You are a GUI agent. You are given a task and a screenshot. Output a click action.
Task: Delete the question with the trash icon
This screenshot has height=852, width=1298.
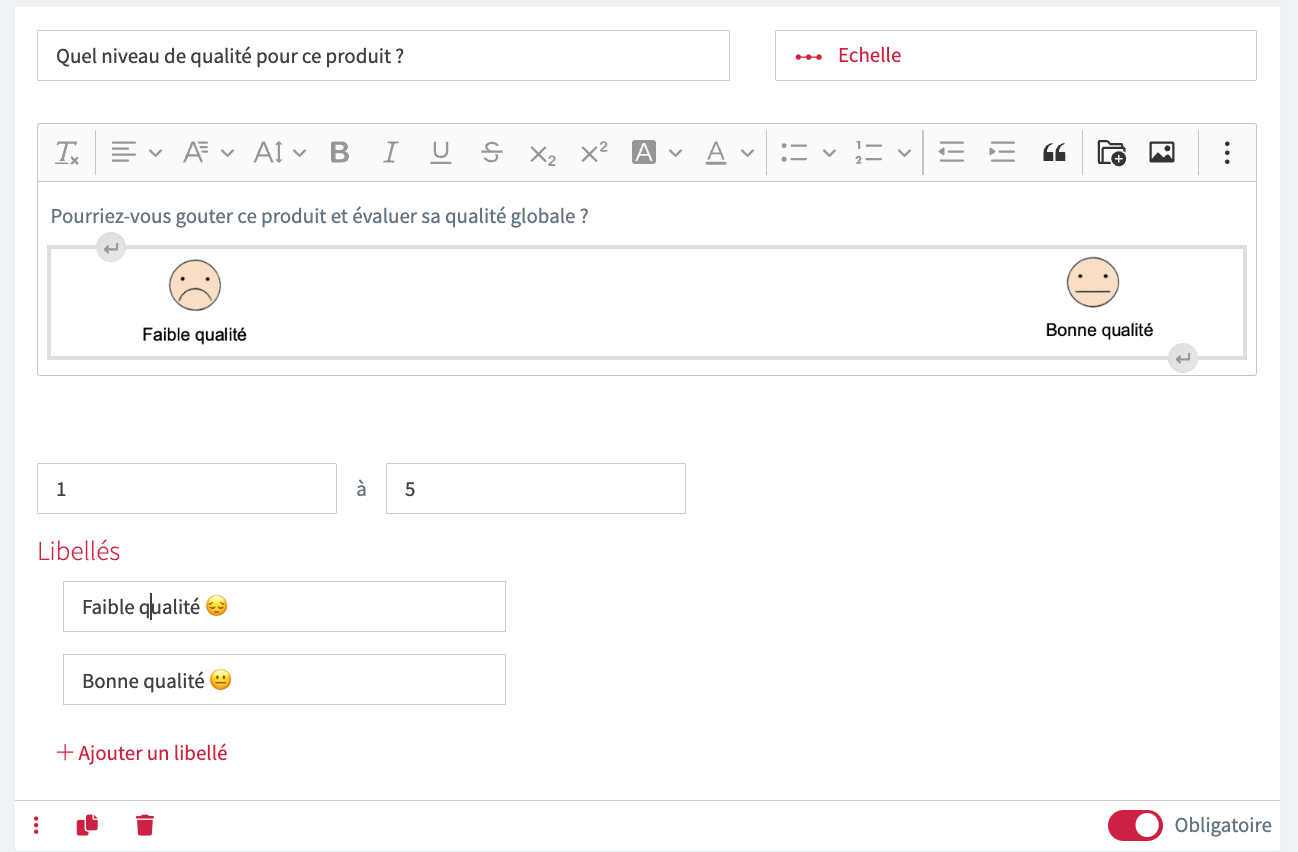145,825
